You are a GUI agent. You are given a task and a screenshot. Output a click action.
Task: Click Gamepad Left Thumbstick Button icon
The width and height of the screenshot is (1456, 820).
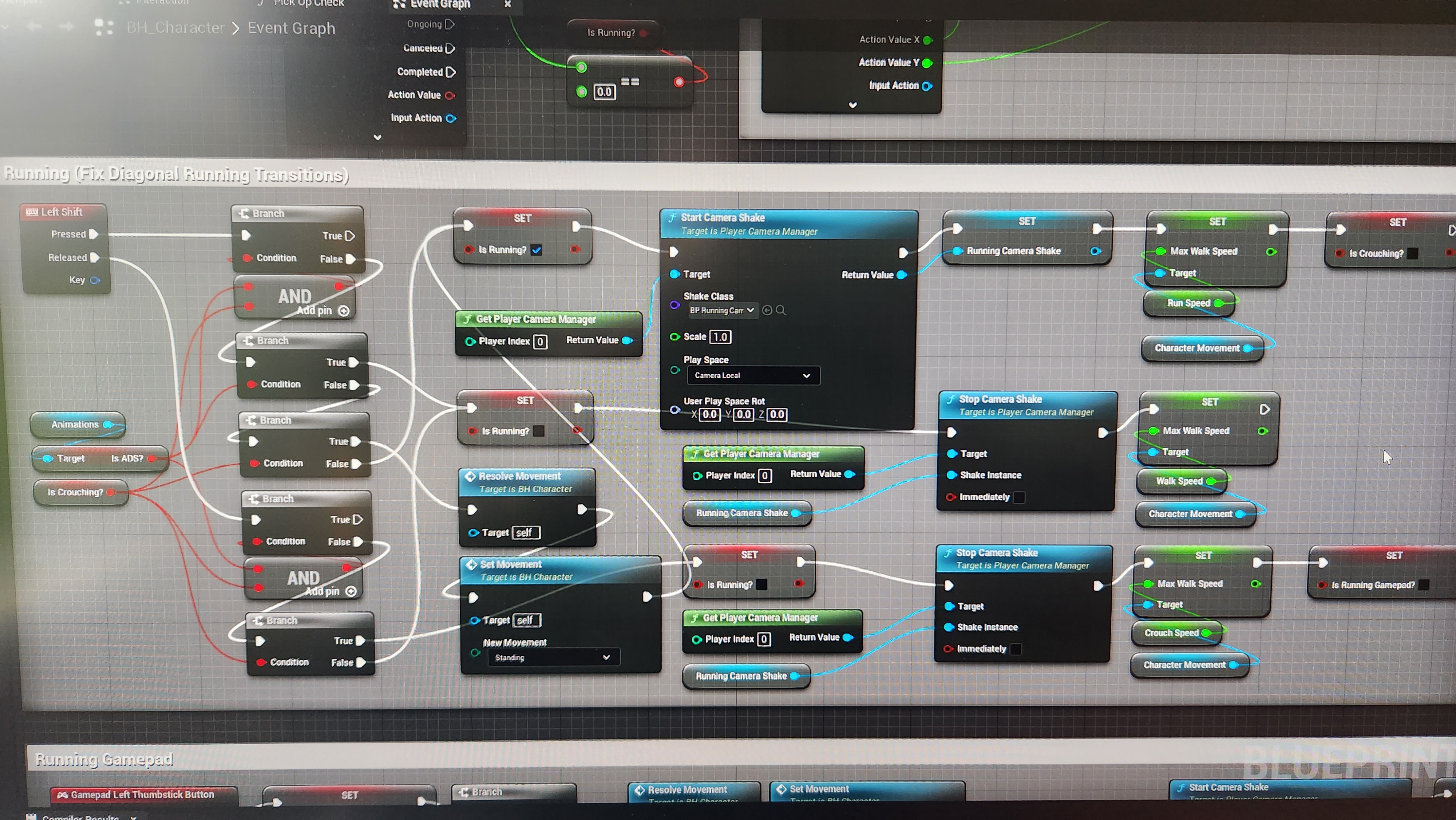(x=62, y=795)
